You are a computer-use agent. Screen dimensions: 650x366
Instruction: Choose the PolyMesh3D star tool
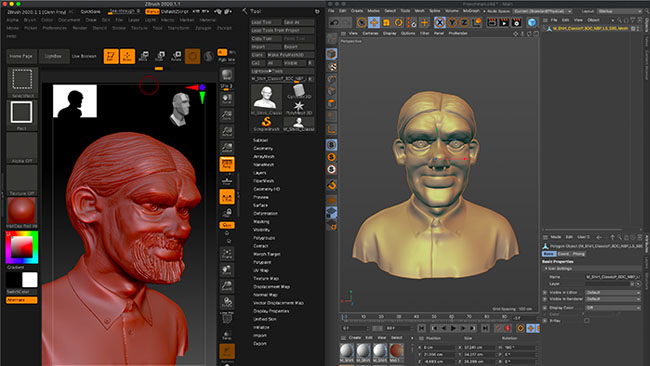pos(298,108)
